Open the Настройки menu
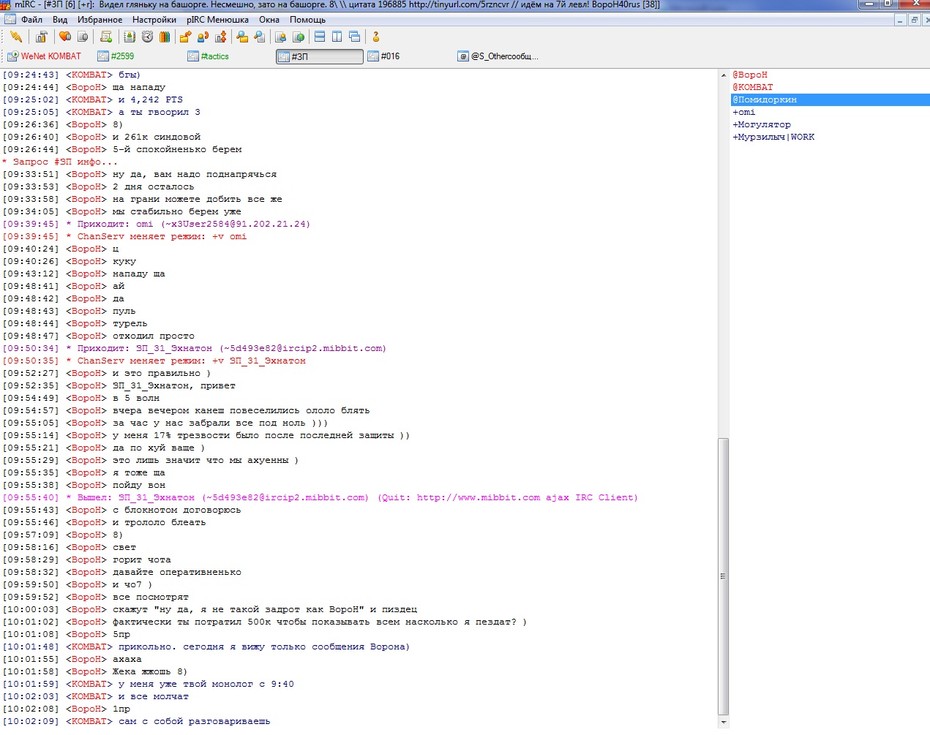 pos(154,20)
